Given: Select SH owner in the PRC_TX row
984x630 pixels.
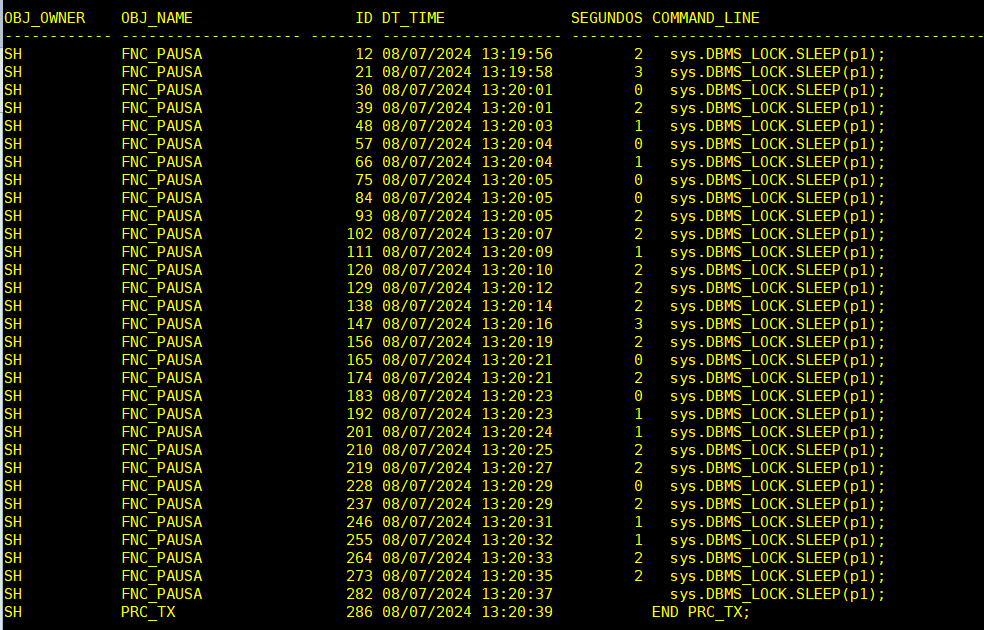Looking at the screenshot, I should [13, 612].
